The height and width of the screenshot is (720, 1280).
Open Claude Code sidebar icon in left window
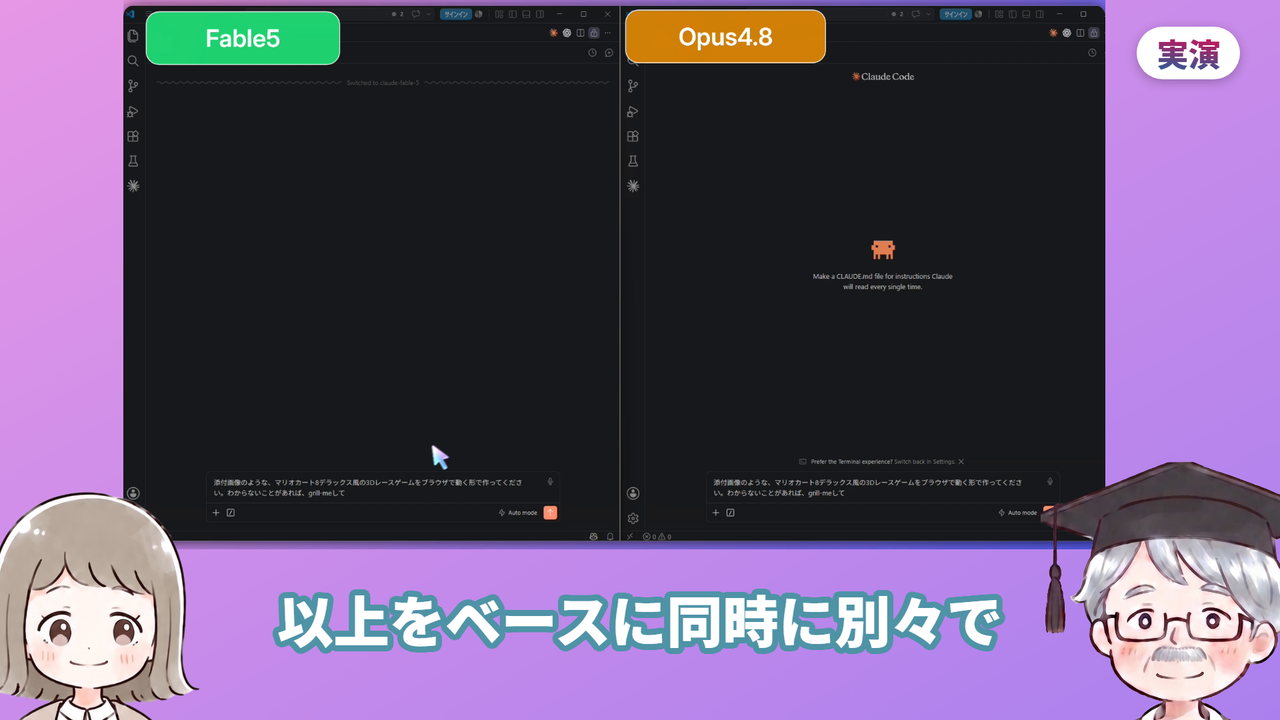pyautogui.click(x=133, y=186)
